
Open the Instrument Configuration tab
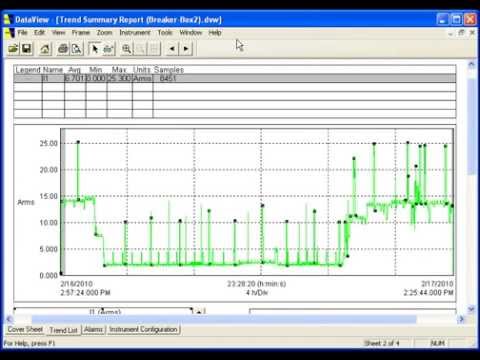click(x=143, y=329)
